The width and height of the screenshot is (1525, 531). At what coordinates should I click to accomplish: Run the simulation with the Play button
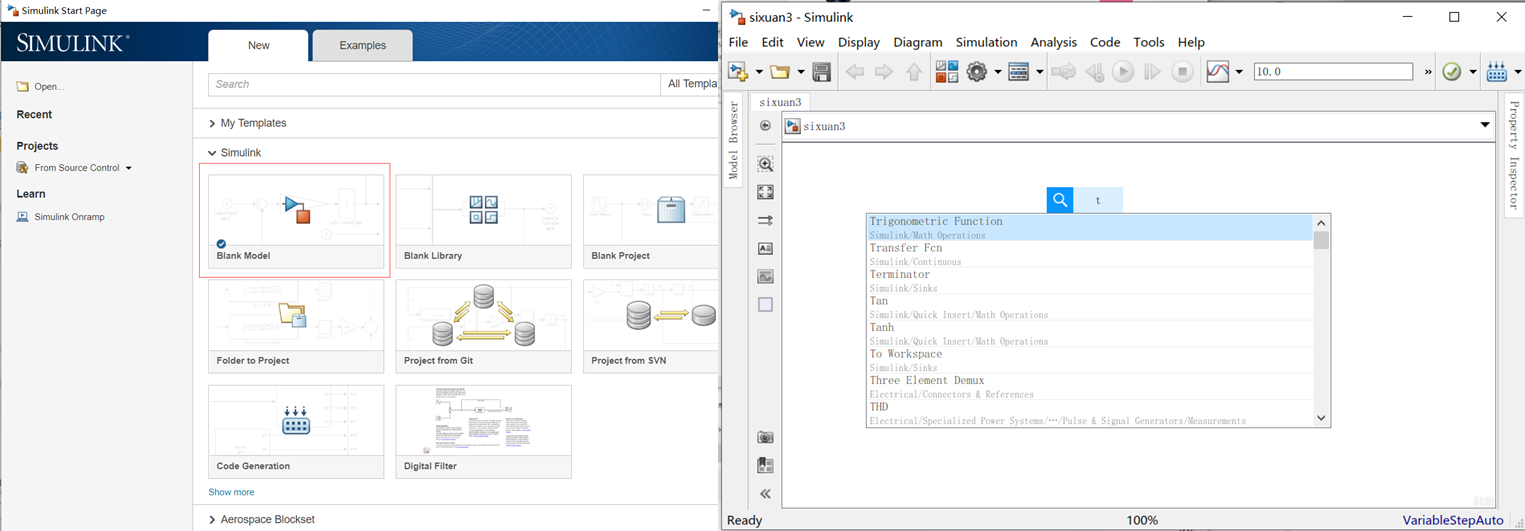point(1123,72)
